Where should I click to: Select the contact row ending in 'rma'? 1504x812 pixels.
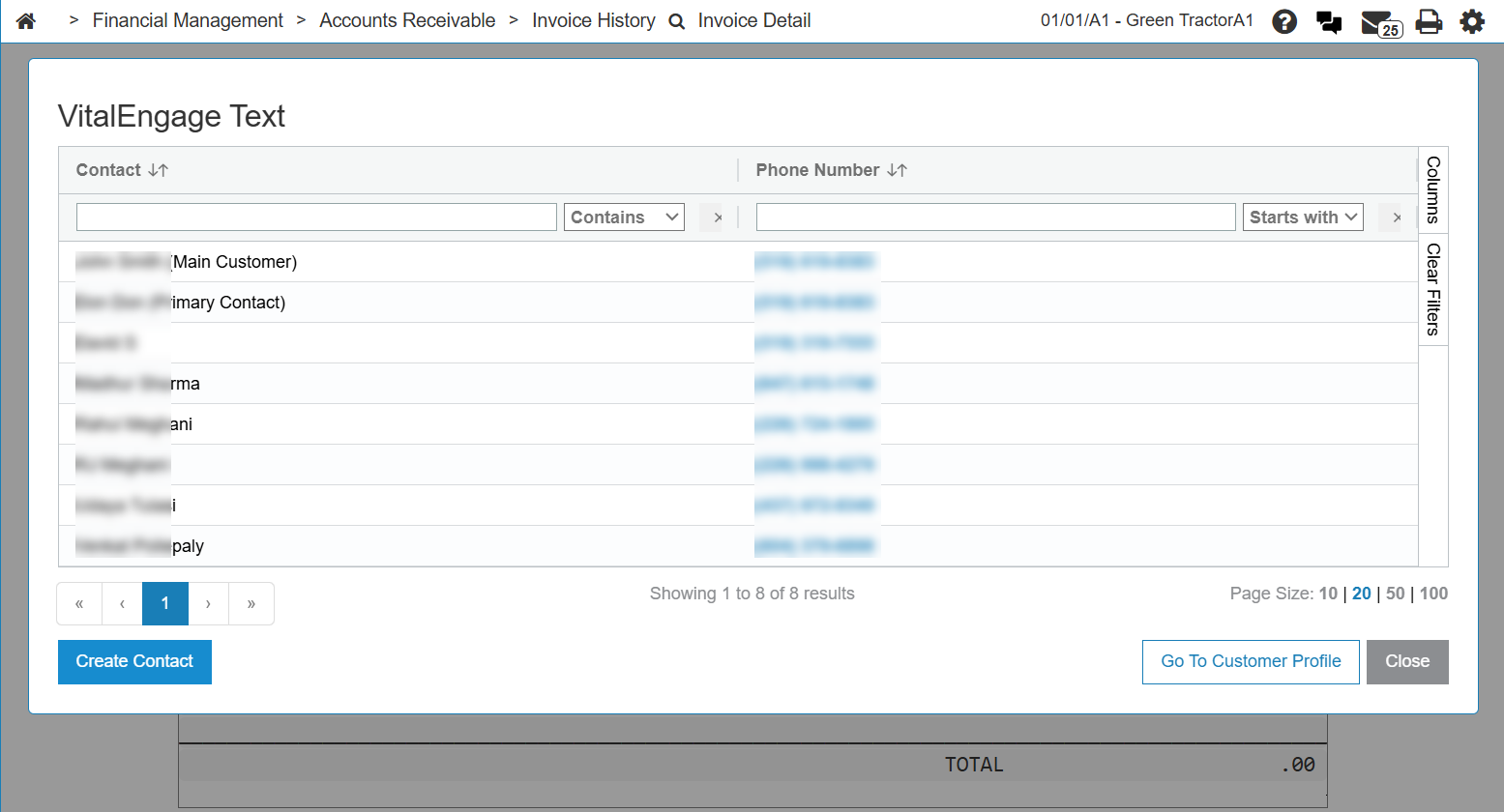738,384
